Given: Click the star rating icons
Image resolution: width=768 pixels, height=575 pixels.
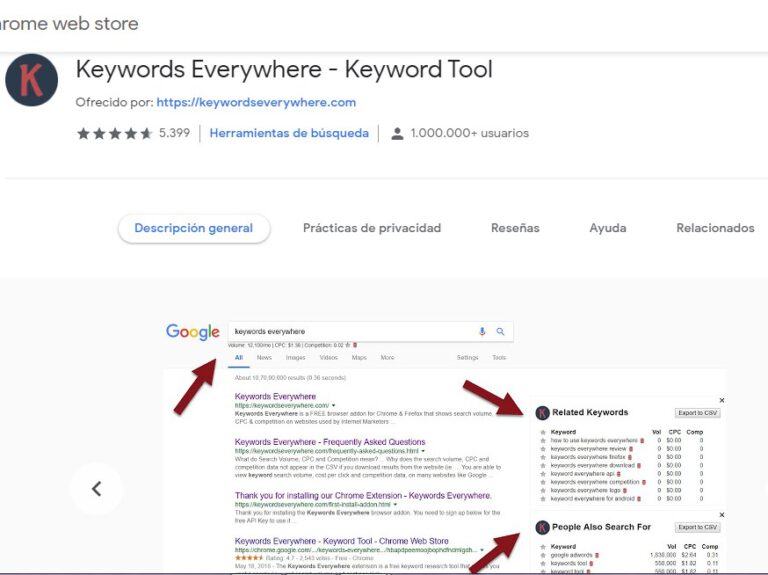Looking at the screenshot, I should [115, 133].
